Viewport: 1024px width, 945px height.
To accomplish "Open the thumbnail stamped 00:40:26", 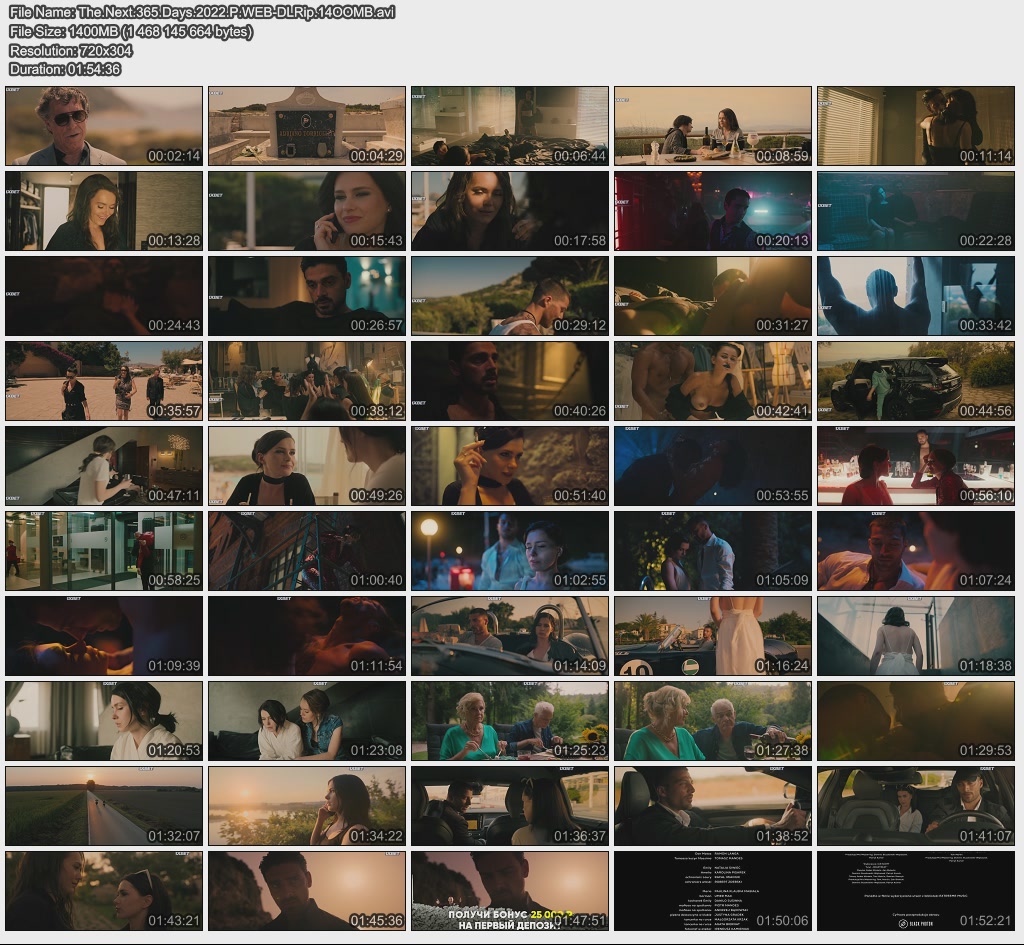I will 510,381.
